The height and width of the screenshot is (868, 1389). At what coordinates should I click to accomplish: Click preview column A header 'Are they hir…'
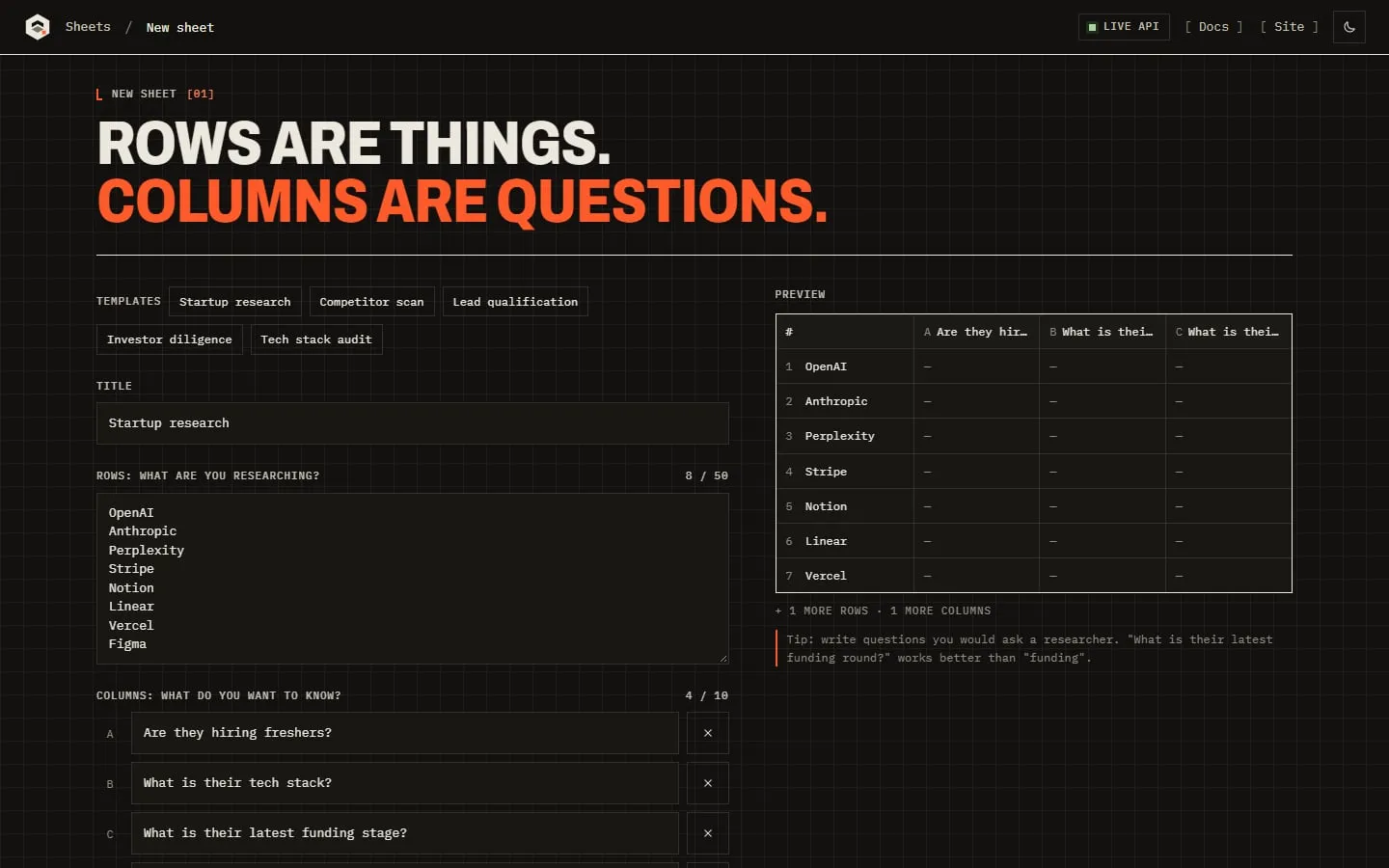(x=976, y=332)
